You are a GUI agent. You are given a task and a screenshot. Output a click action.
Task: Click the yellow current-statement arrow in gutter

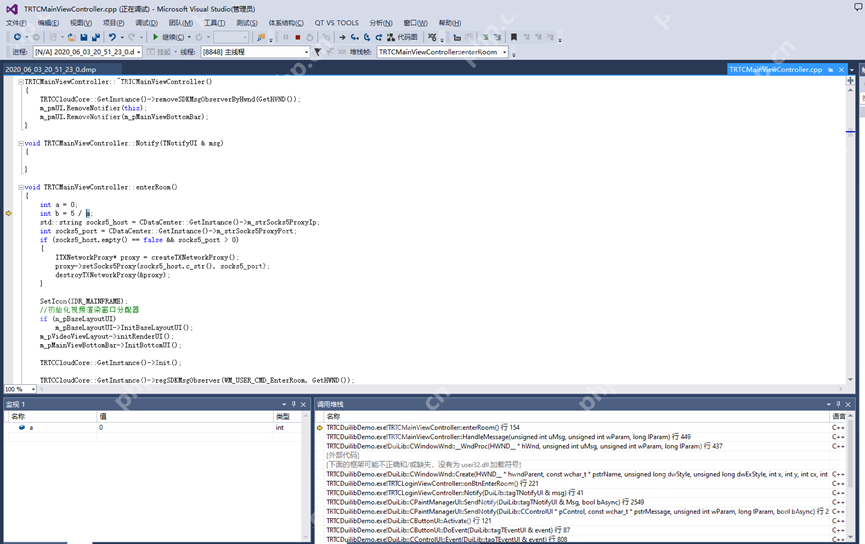(8, 213)
